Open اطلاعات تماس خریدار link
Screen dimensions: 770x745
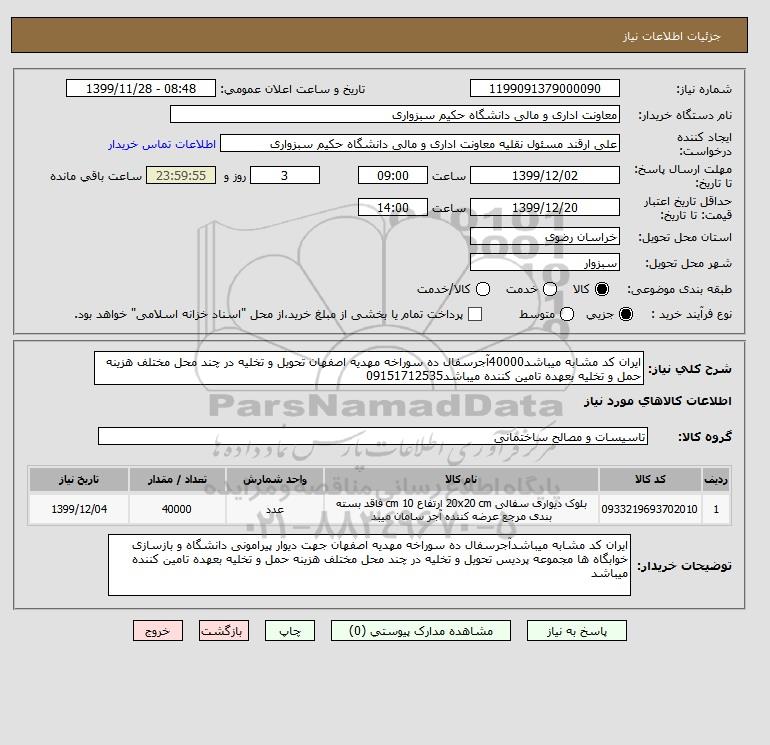(162, 144)
